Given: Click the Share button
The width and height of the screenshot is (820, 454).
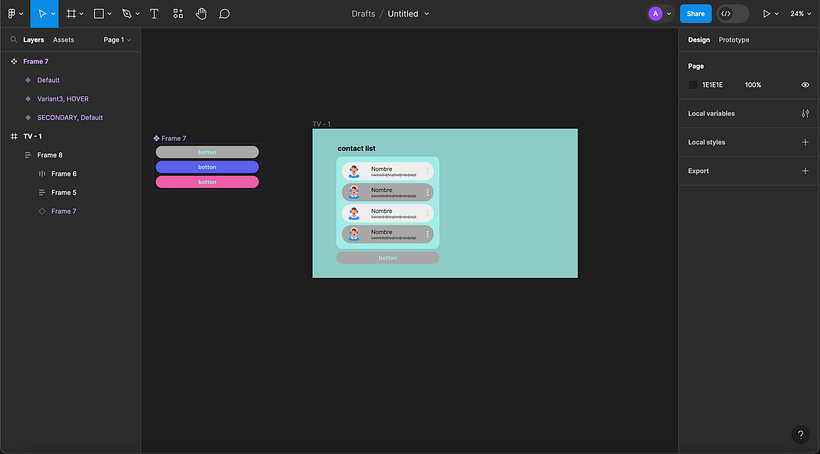Looking at the screenshot, I should coord(695,14).
